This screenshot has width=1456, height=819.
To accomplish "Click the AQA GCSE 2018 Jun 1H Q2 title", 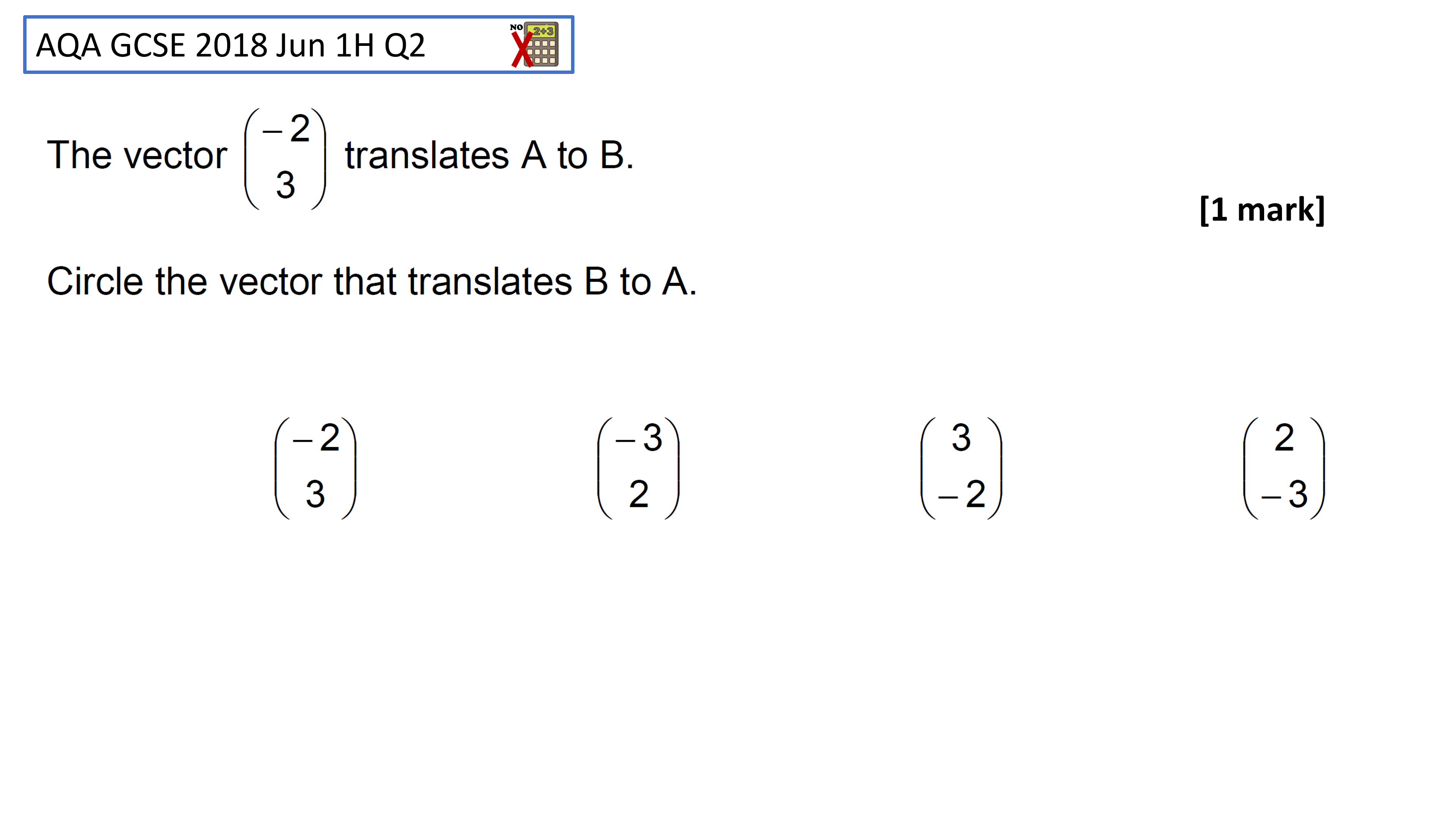I will pyautogui.click(x=230, y=45).
